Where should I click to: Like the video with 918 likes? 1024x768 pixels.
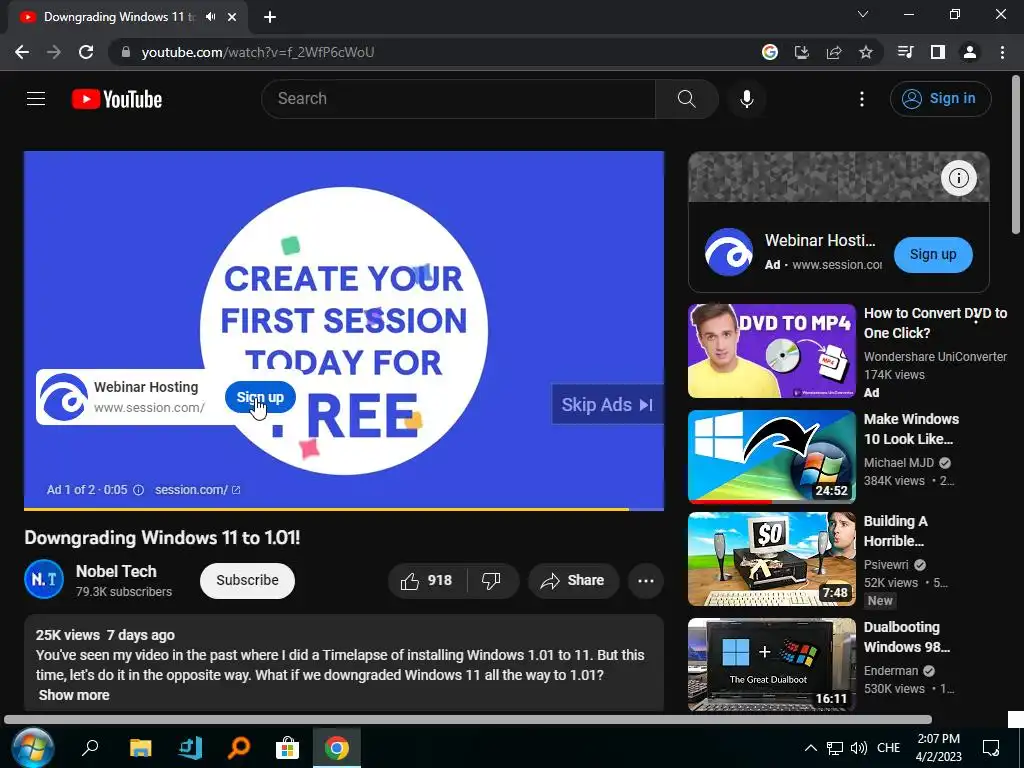click(427, 581)
